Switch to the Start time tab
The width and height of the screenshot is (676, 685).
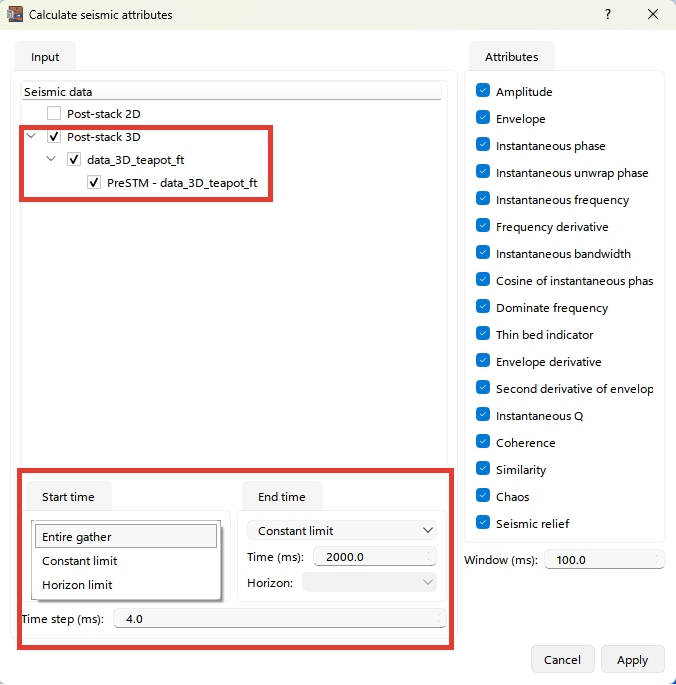click(x=68, y=497)
